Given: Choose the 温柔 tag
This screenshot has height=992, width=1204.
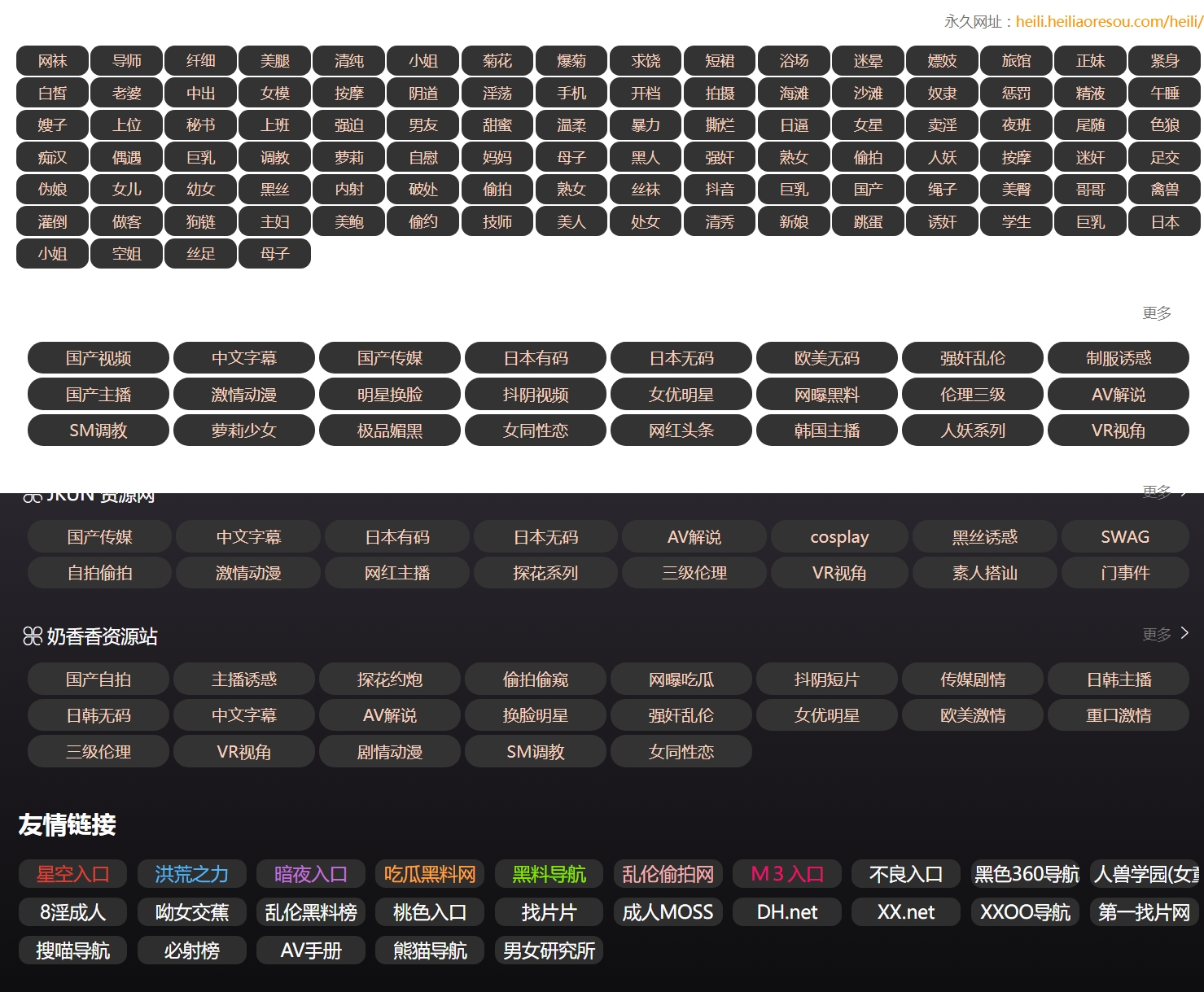Looking at the screenshot, I should pos(571,125).
